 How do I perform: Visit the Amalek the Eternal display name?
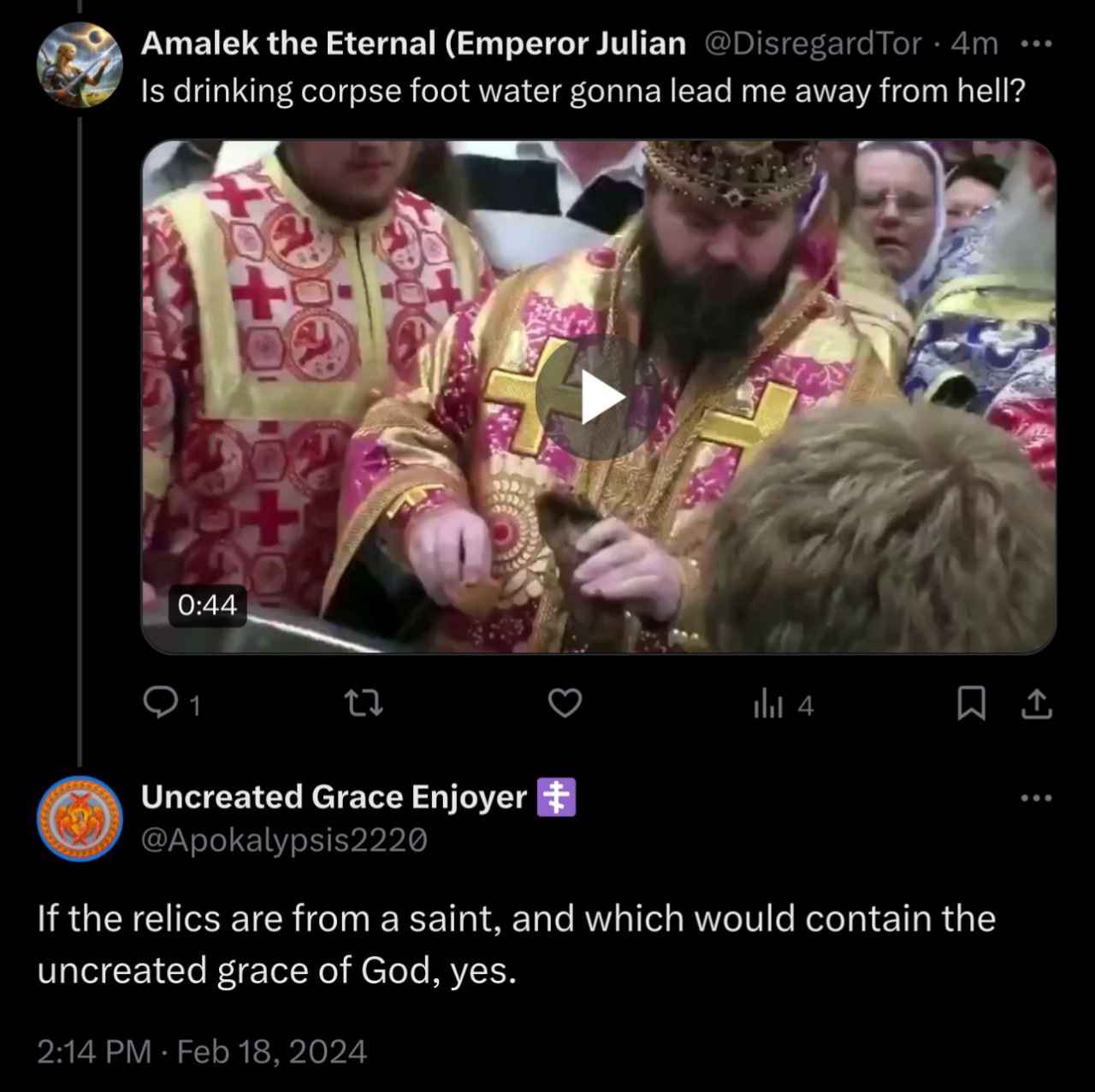click(413, 43)
